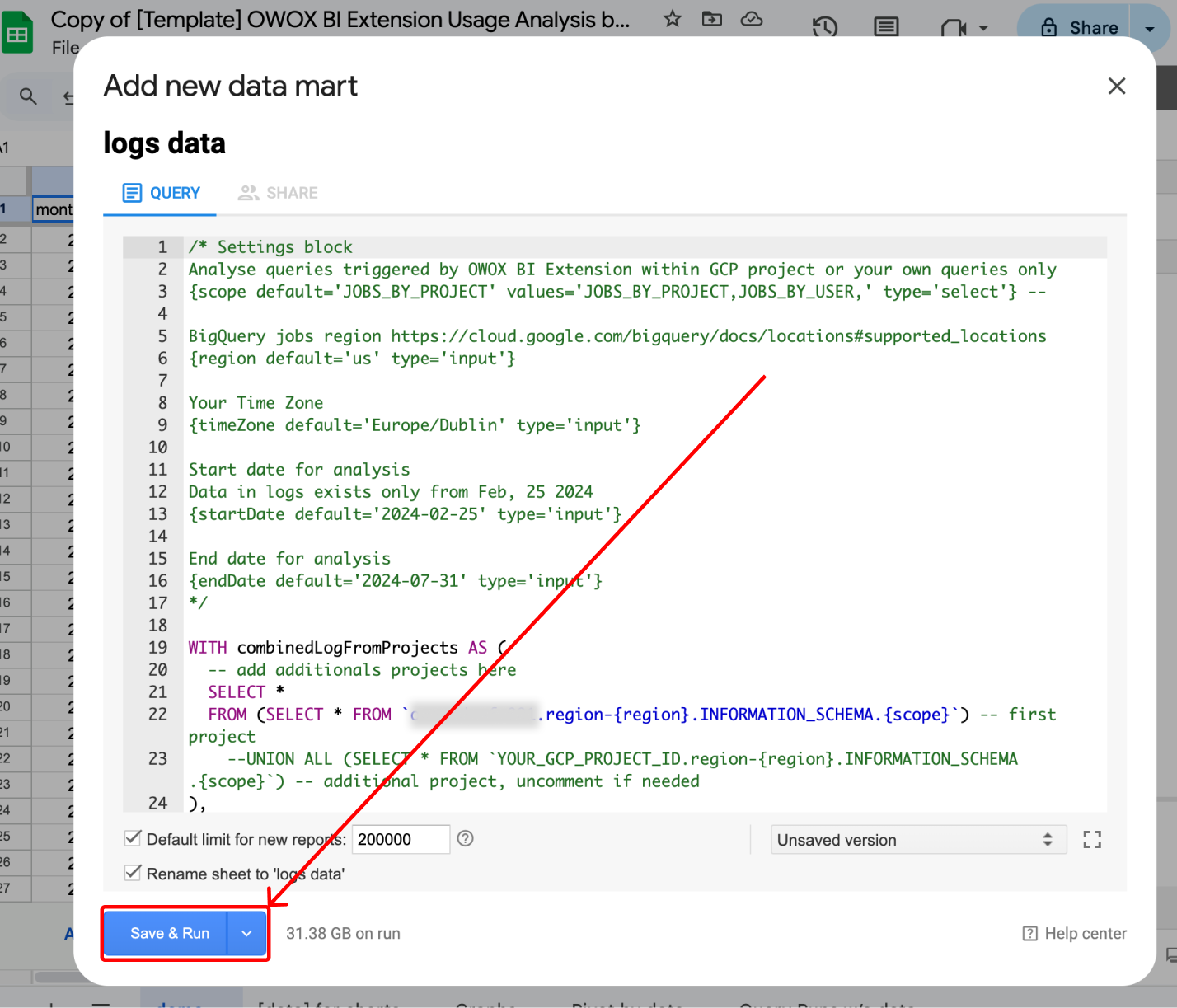Open the Save & Run options arrow
Screen dimensions: 1177x1008
coord(247,933)
